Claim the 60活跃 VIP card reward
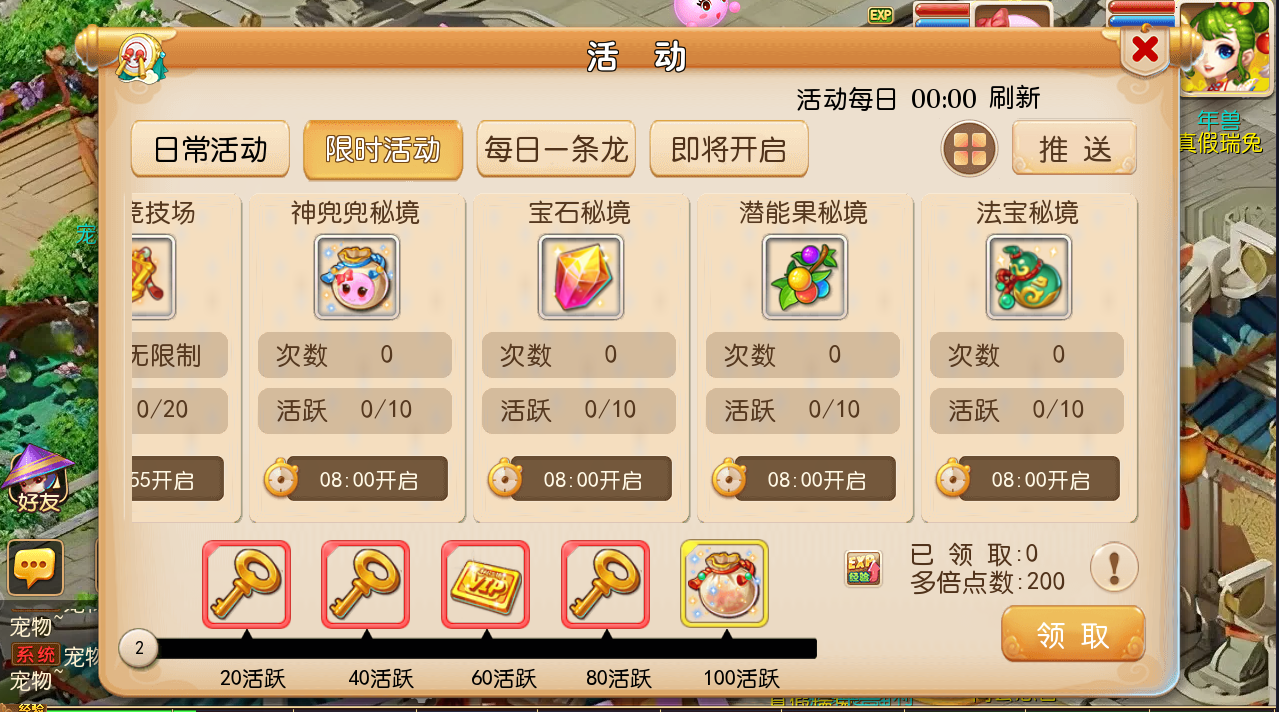 click(x=485, y=584)
